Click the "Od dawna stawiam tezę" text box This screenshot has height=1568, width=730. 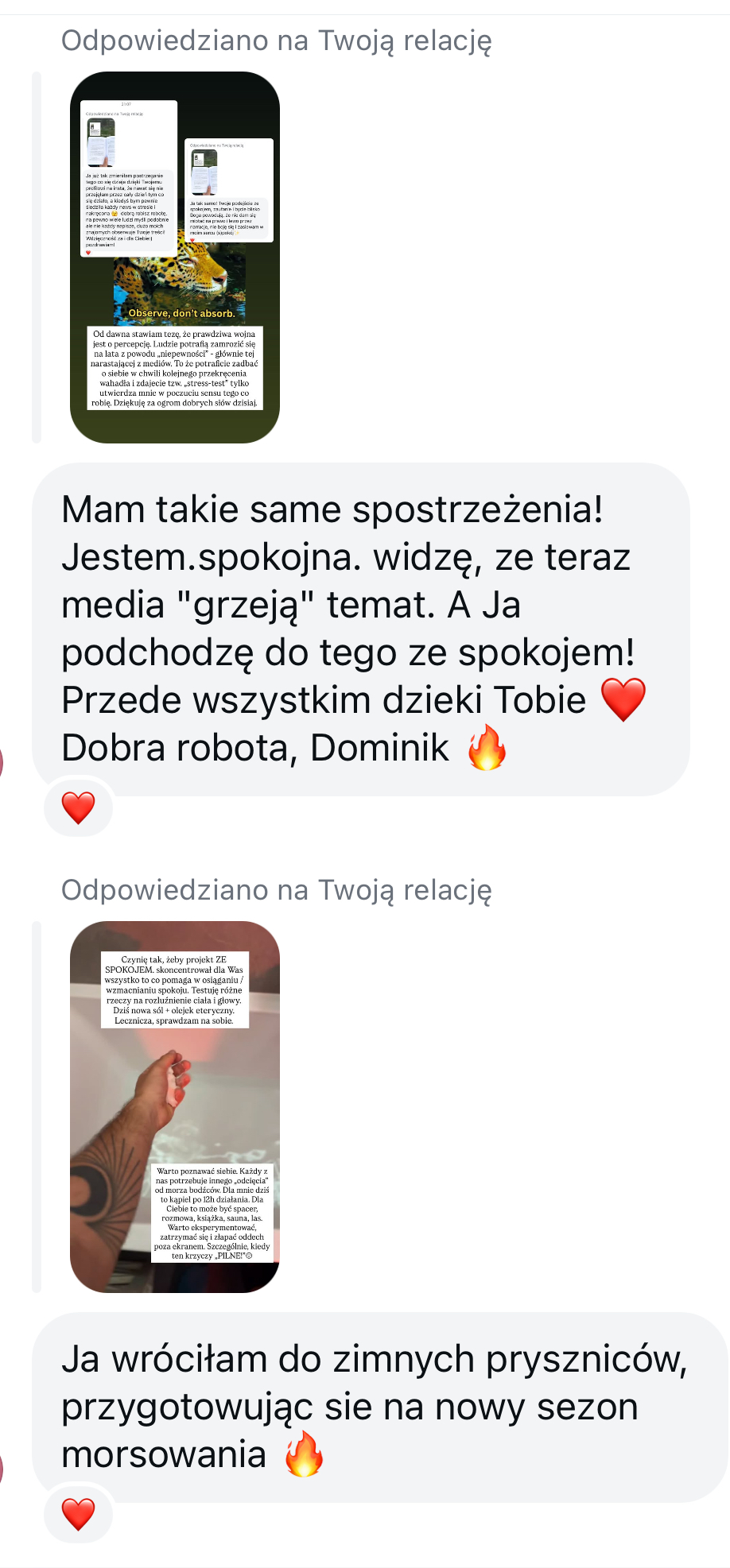[174, 368]
